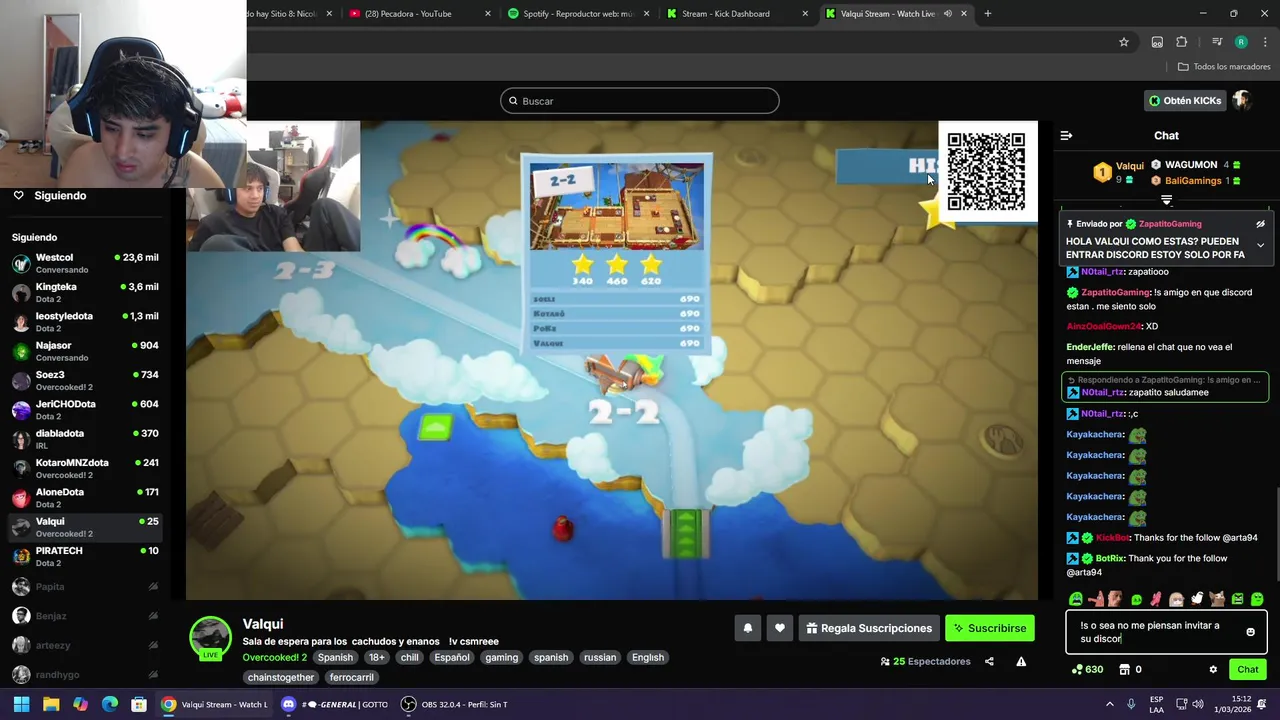
Task: Open Soez3 channel in sidebar
Action: [85, 380]
